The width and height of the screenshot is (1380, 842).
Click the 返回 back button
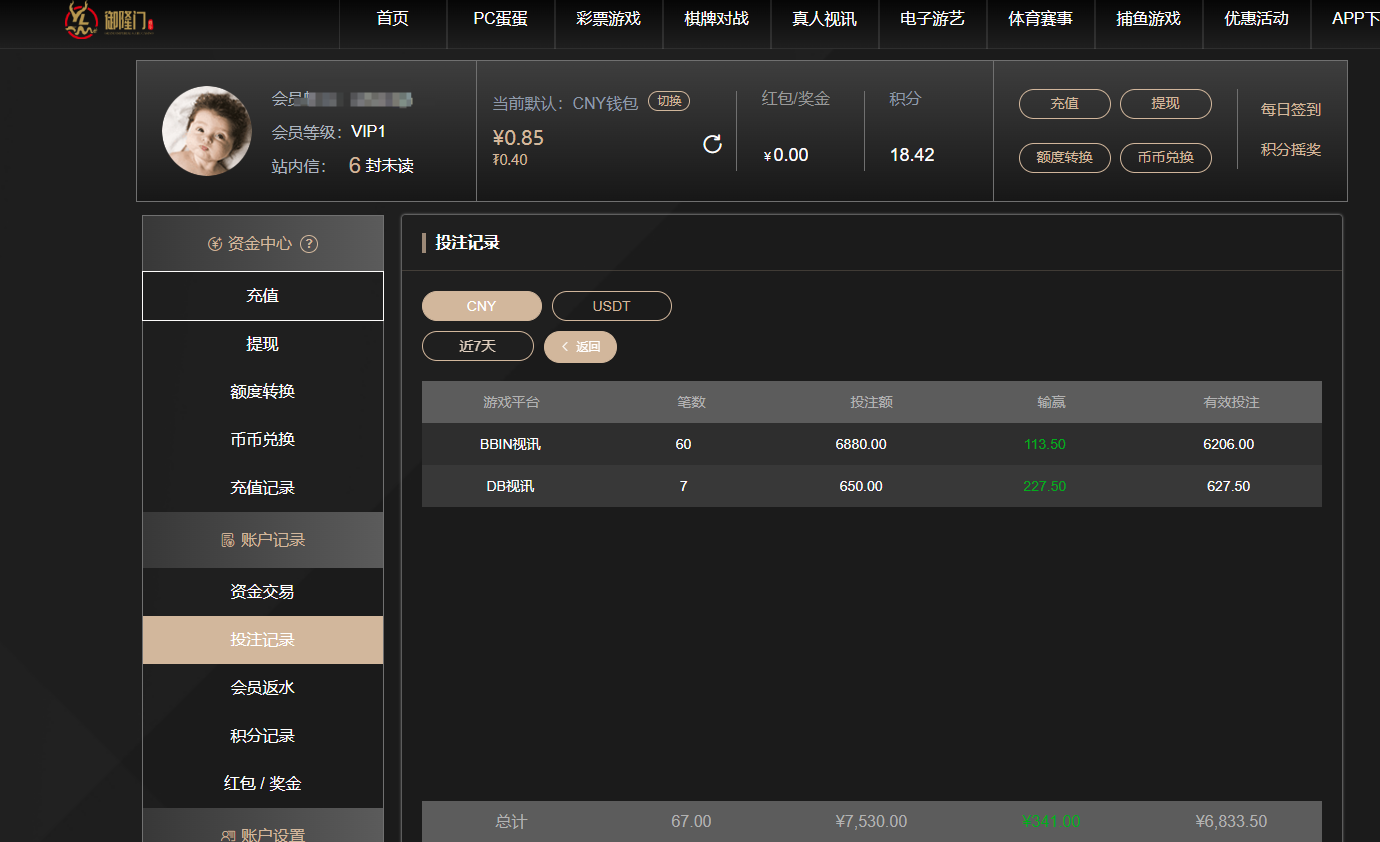coord(580,346)
